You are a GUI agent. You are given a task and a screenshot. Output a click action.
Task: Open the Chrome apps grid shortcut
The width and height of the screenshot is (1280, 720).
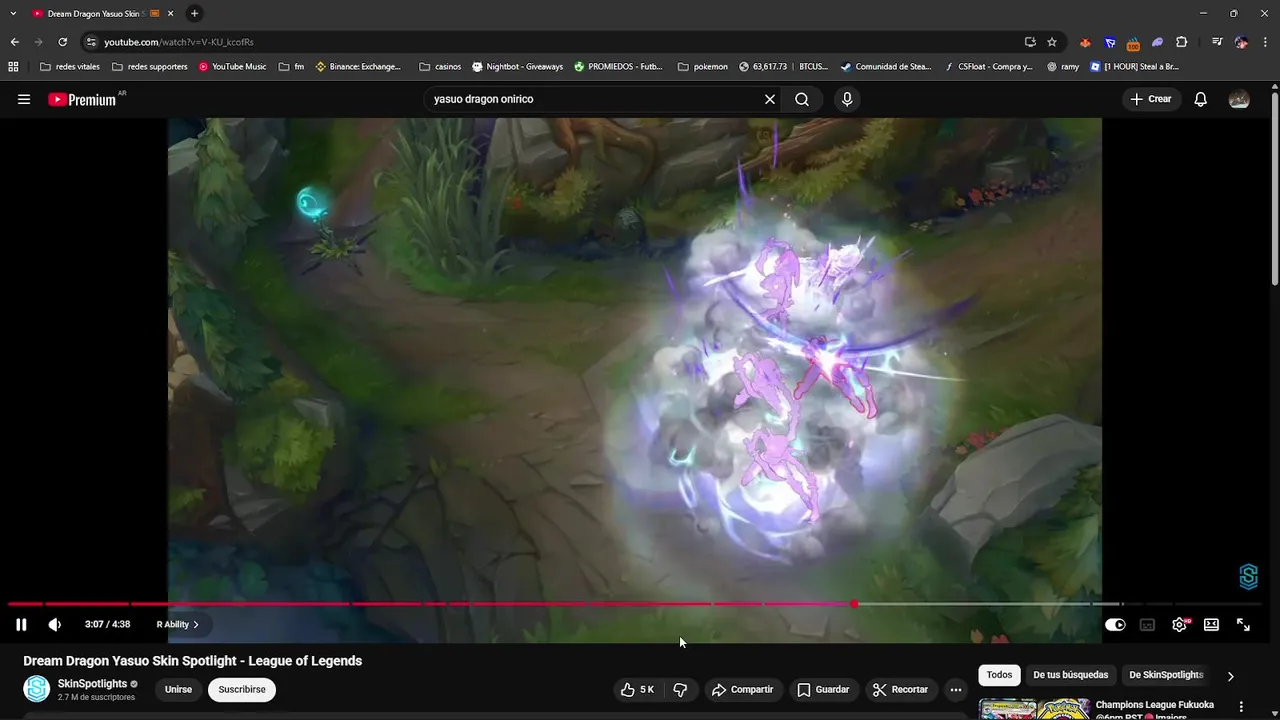click(x=13, y=67)
